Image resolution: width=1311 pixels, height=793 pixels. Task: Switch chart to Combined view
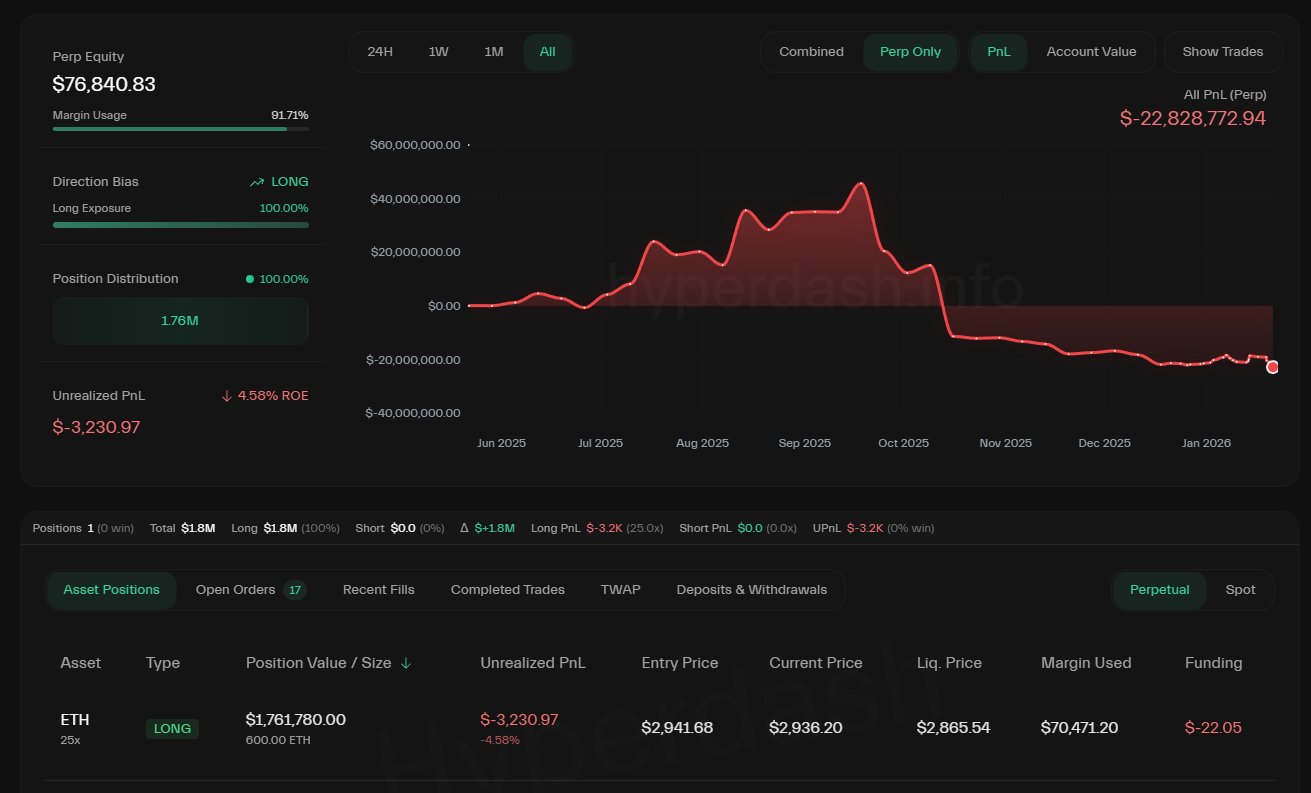811,52
